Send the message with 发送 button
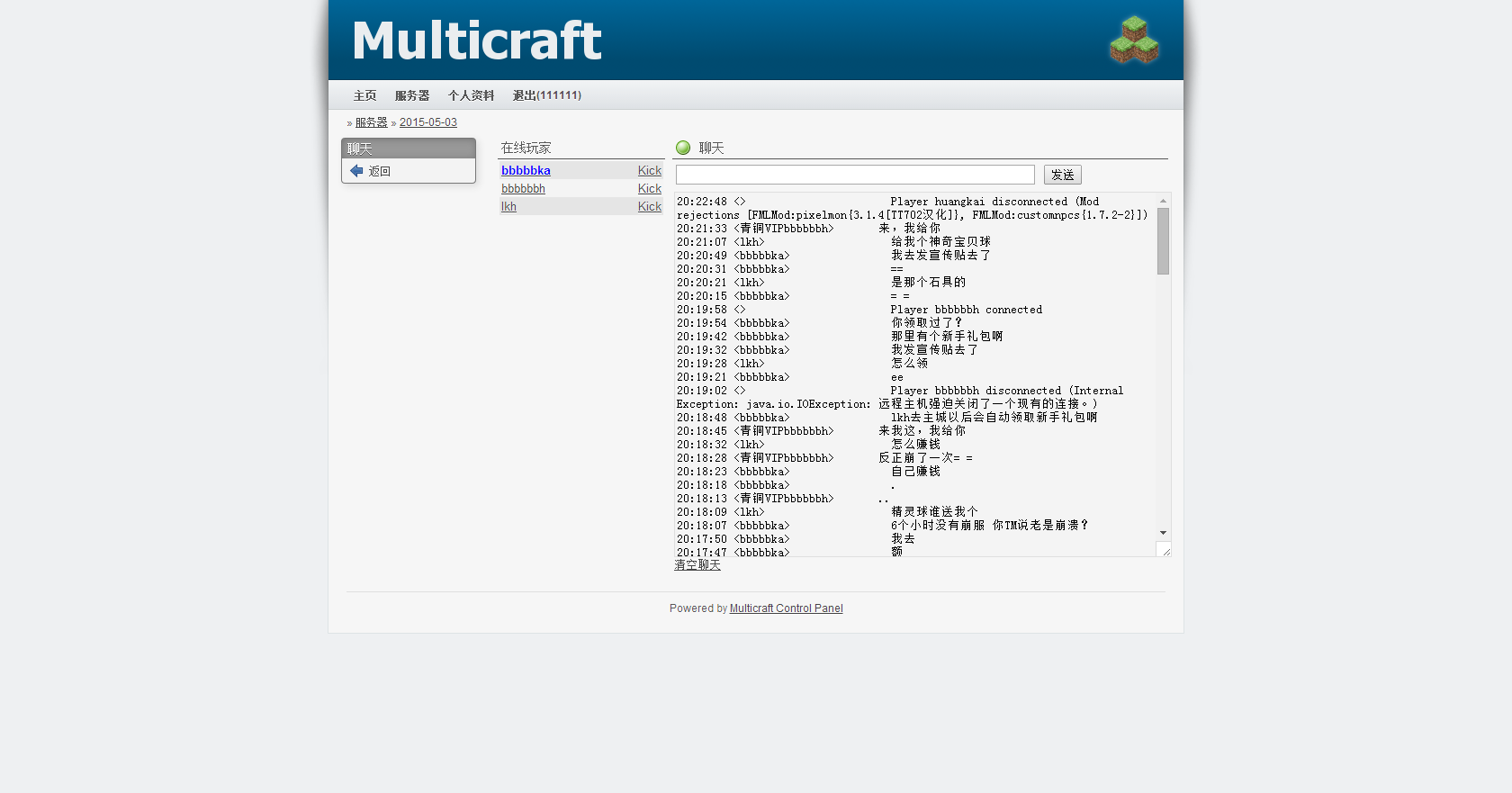 pyautogui.click(x=1063, y=175)
